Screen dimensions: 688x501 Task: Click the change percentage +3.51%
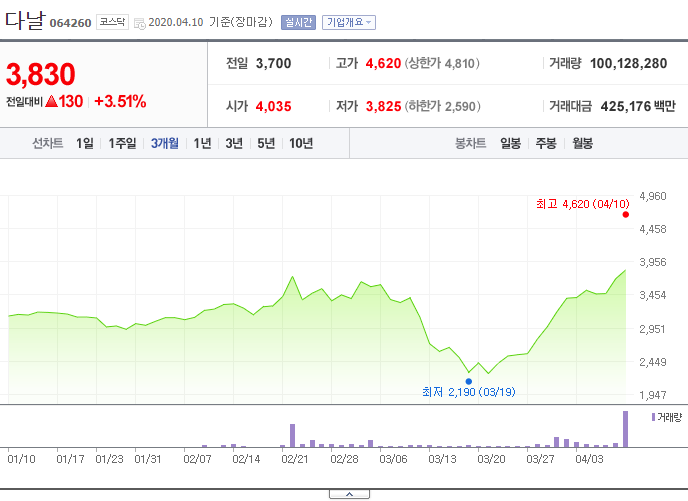point(120,101)
